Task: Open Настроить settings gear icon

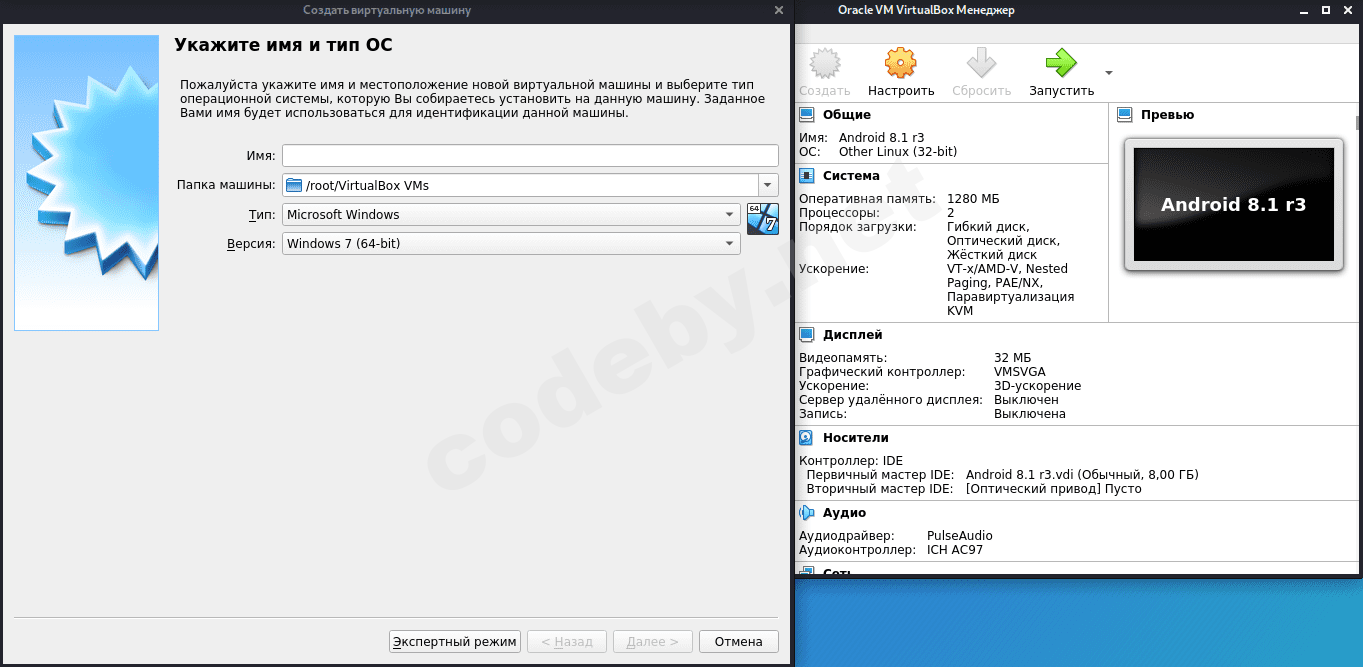Action: [x=901, y=64]
